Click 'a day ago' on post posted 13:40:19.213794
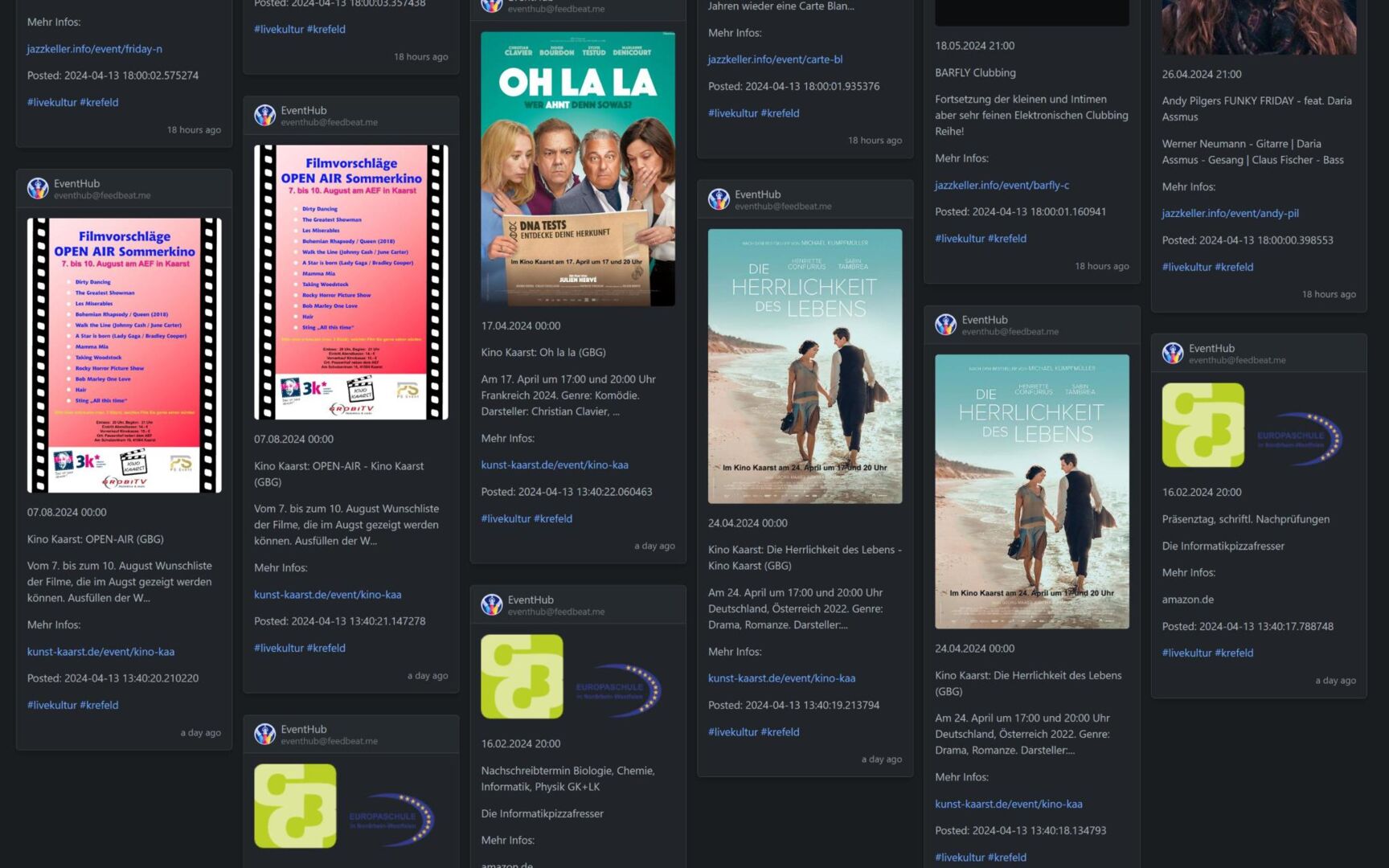The image size is (1389, 868). click(x=882, y=759)
